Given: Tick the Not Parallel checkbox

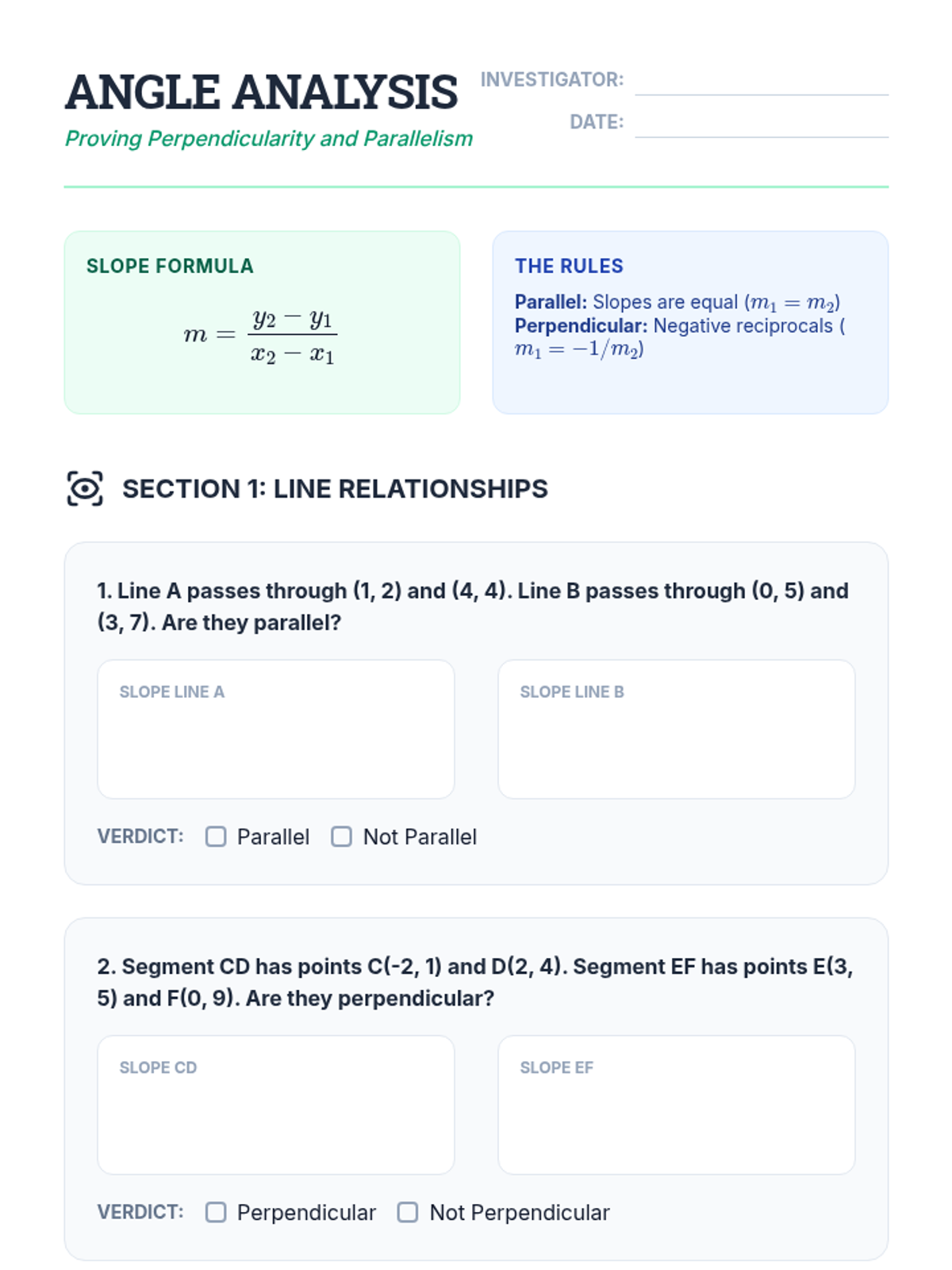Looking at the screenshot, I should click(342, 837).
